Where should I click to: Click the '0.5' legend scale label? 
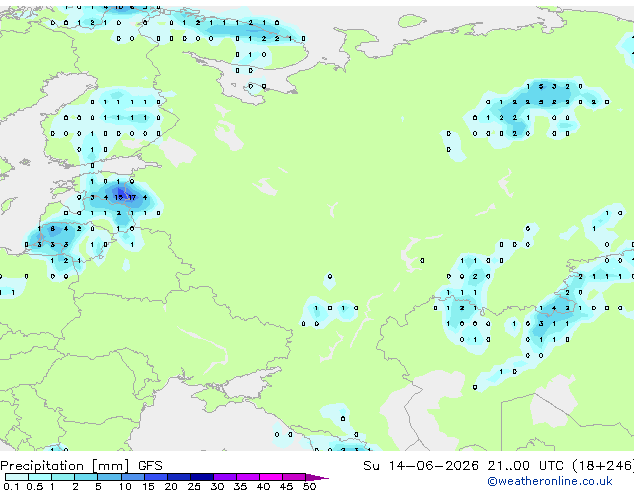click(x=35, y=486)
